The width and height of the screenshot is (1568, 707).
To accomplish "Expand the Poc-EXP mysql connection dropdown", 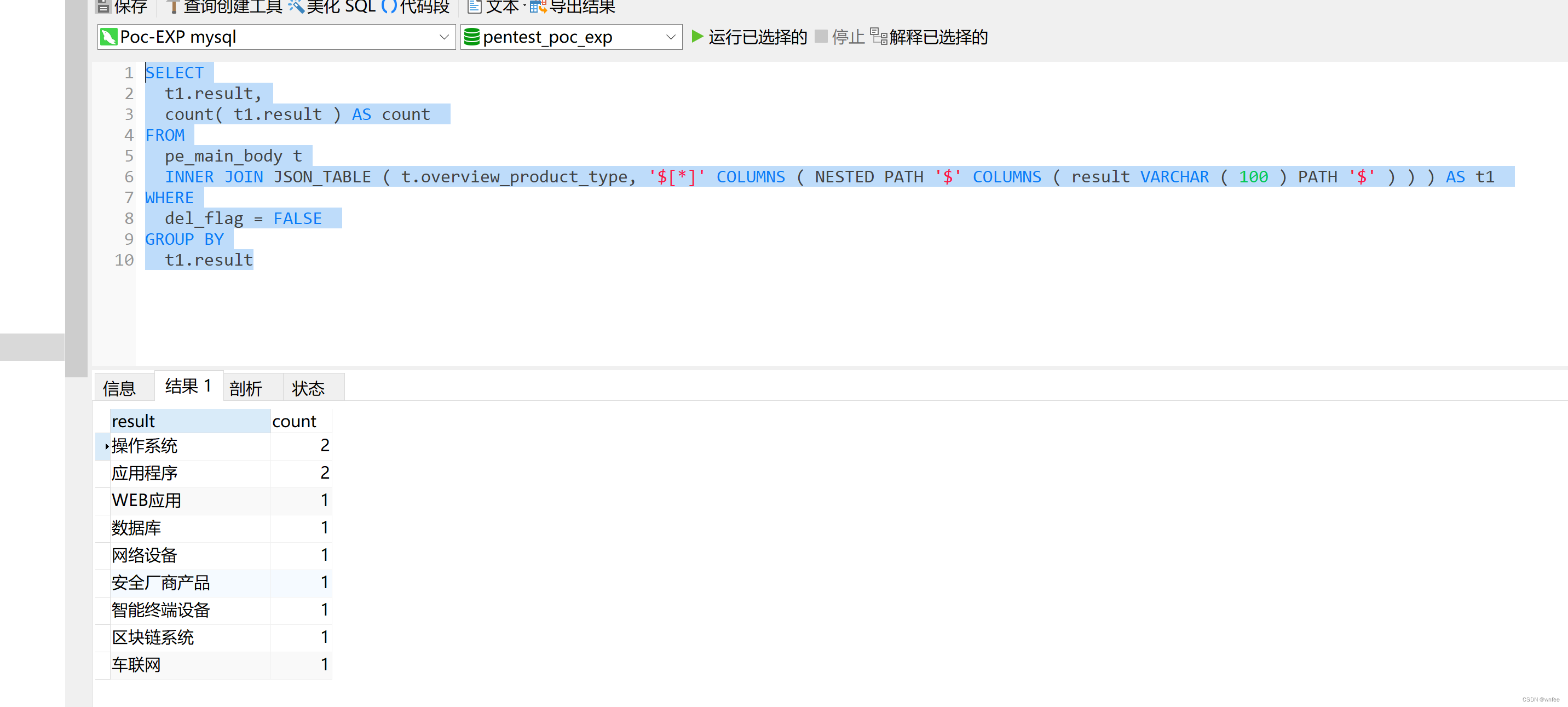I will (x=444, y=37).
